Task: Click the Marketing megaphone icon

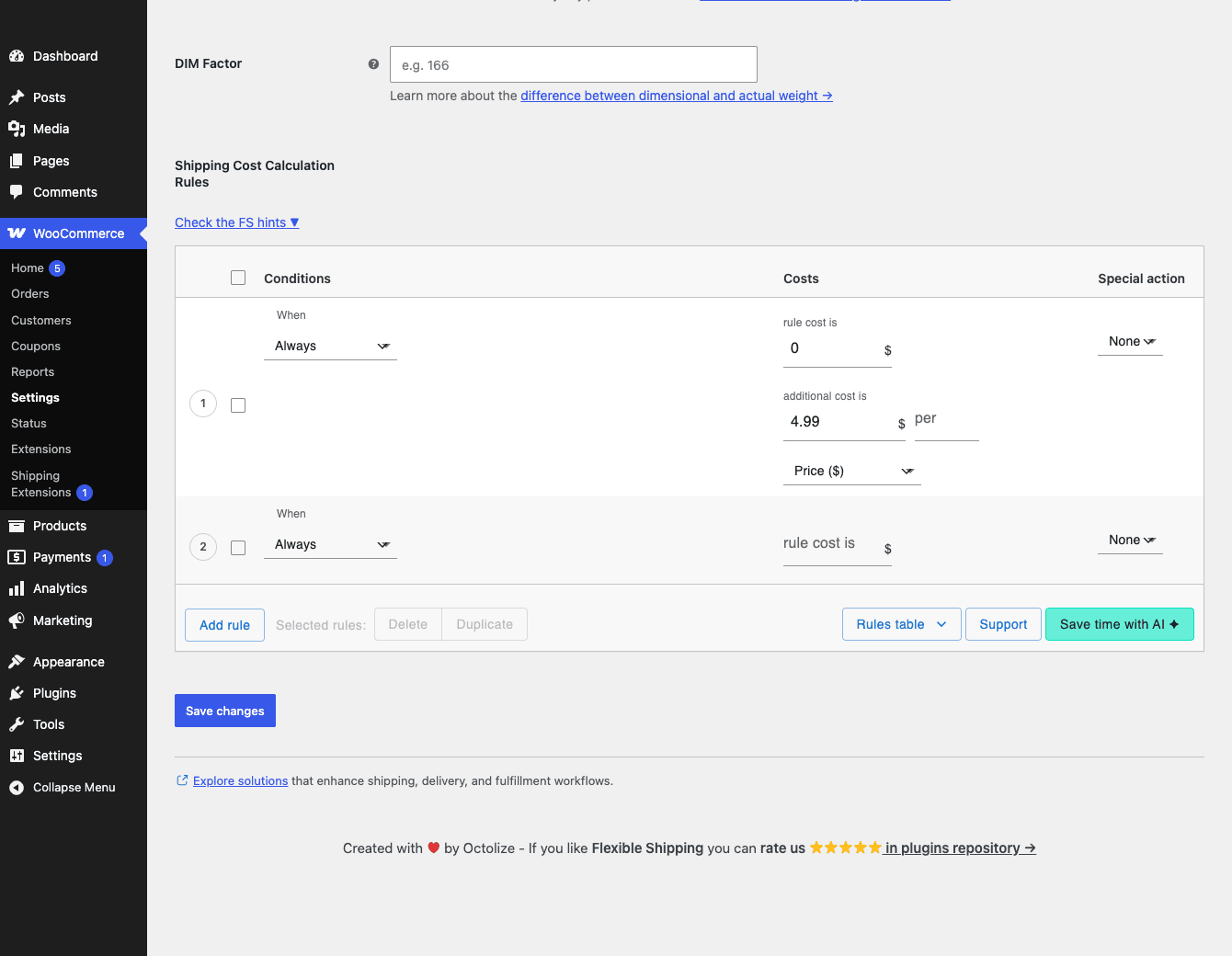Action: pos(17,620)
